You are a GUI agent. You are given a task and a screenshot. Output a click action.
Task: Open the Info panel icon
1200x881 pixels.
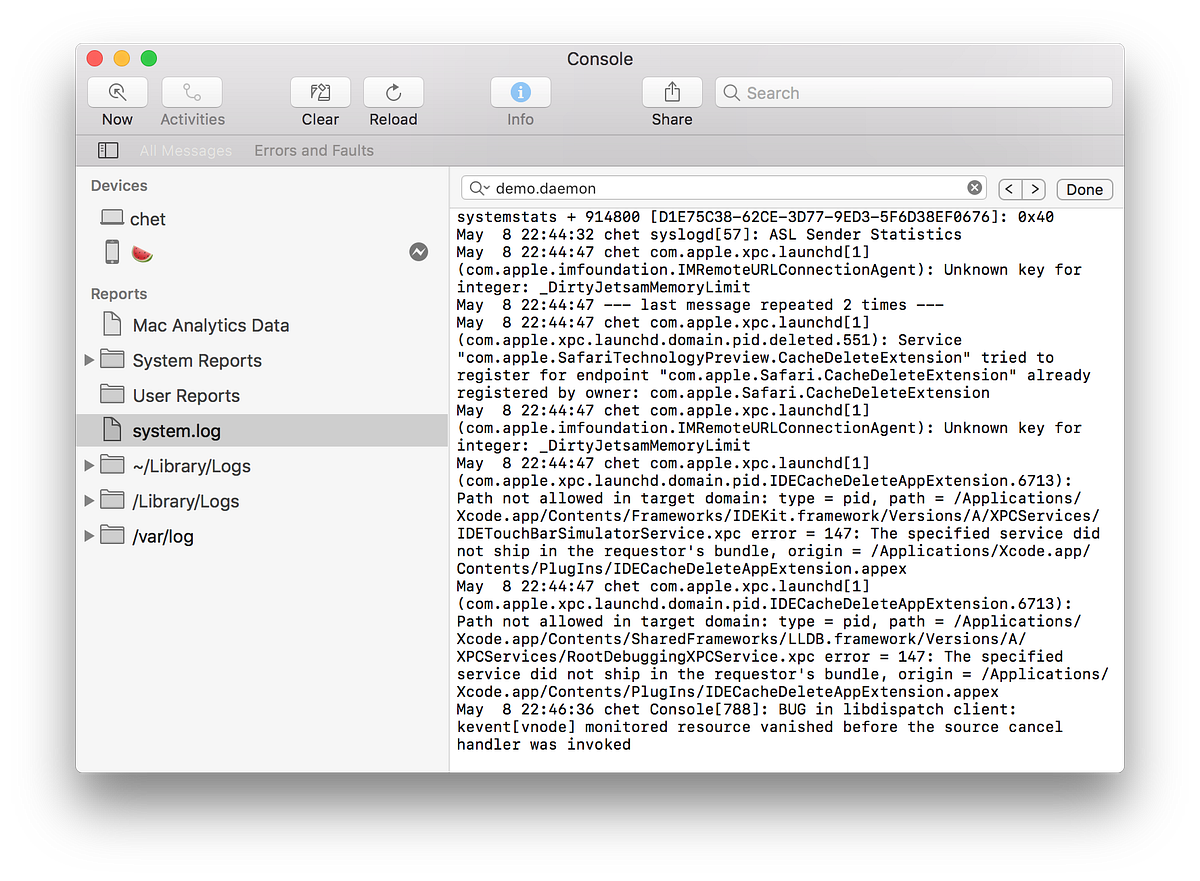[520, 91]
